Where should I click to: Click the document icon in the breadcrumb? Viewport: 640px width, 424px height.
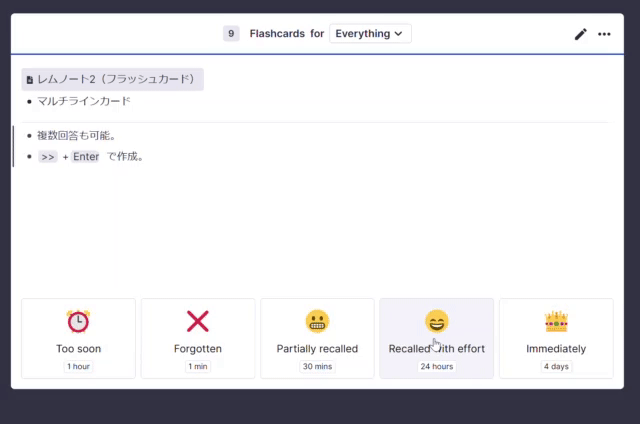point(30,79)
